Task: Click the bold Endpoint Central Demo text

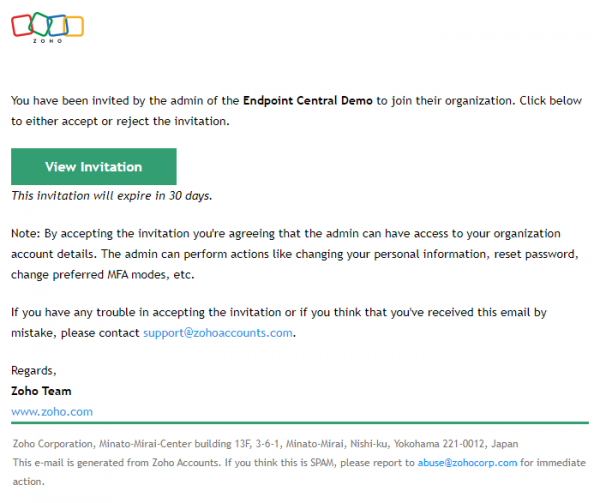Action: click(307, 101)
